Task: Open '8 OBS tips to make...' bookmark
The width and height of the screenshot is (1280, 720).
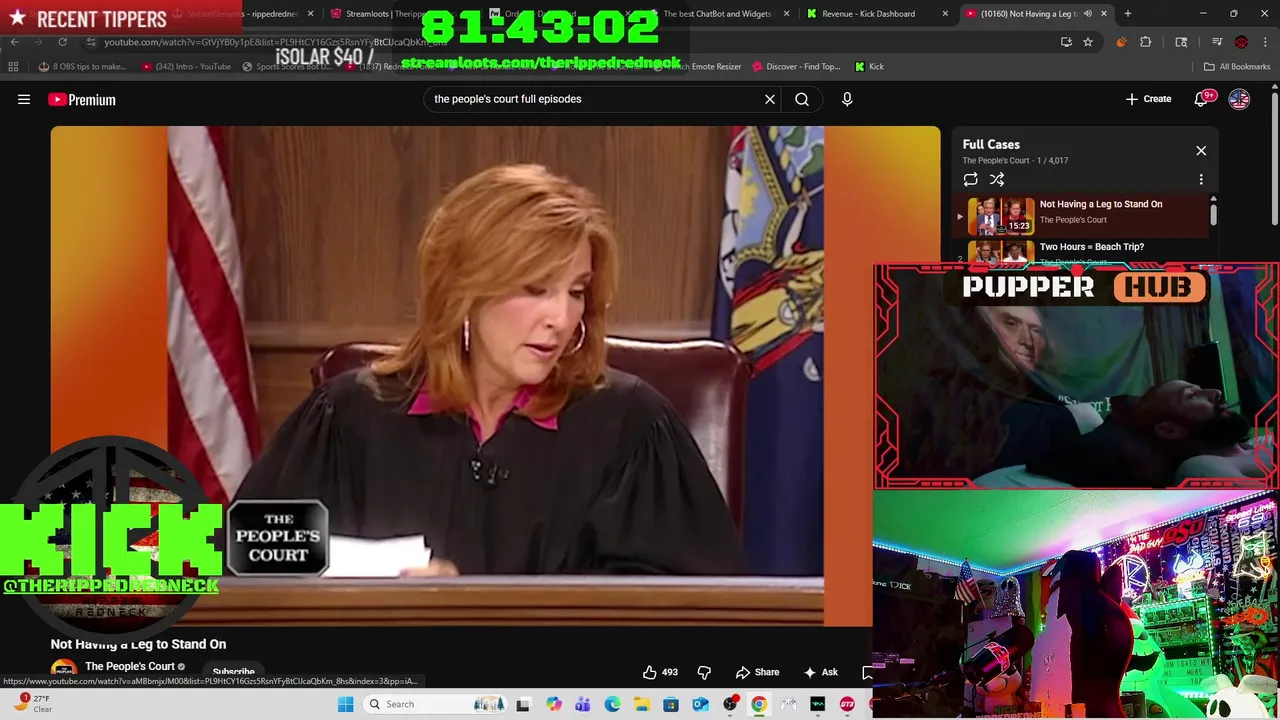Action: (83, 67)
